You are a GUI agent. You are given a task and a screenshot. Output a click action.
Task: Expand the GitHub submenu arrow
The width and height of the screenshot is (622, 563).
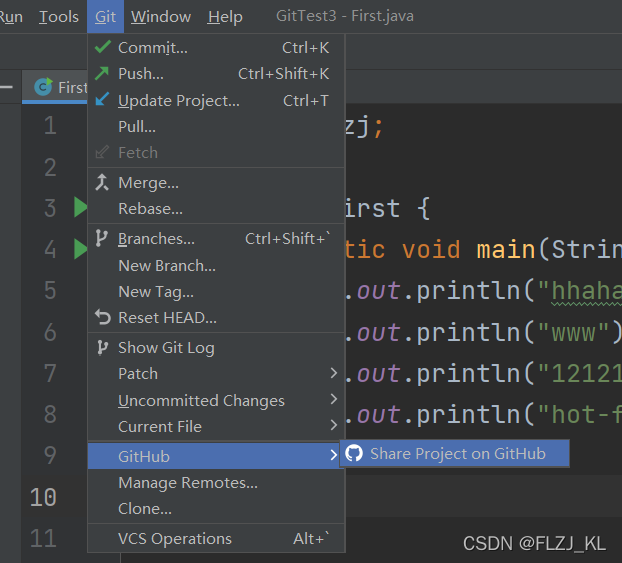334,455
